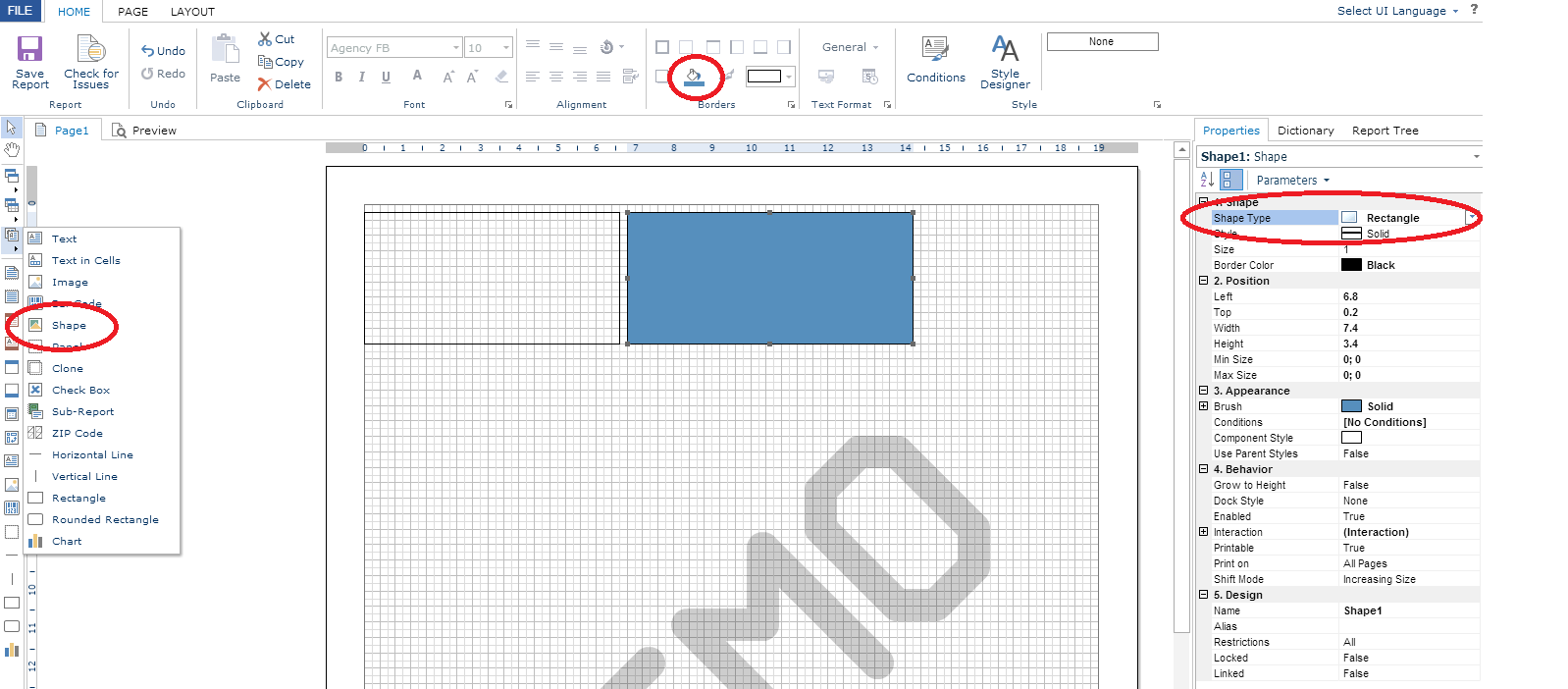The height and width of the screenshot is (689, 1568).
Task: Click the fill color bucket icon
Action: [x=694, y=77]
